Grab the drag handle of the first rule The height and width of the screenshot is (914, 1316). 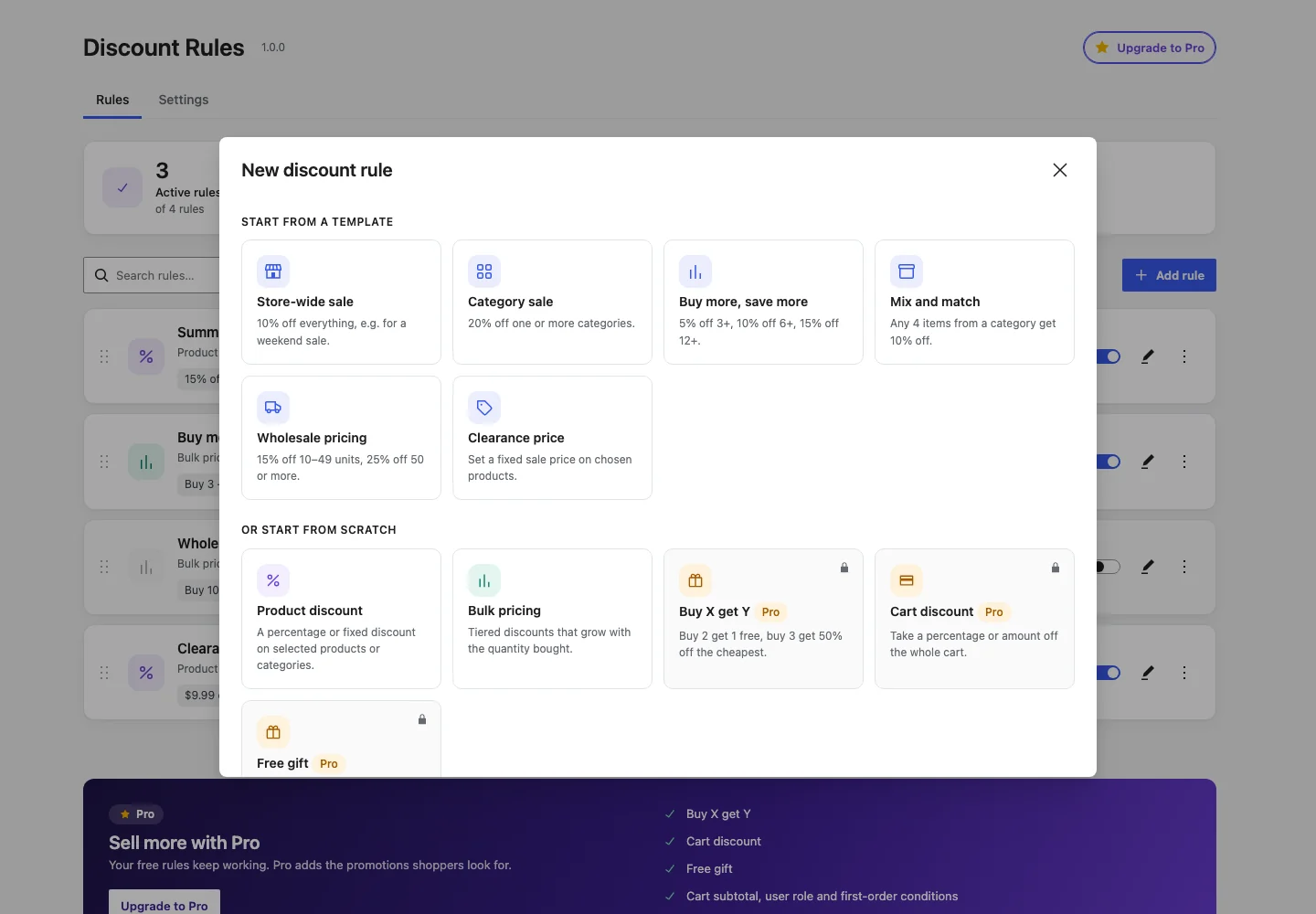tap(104, 356)
